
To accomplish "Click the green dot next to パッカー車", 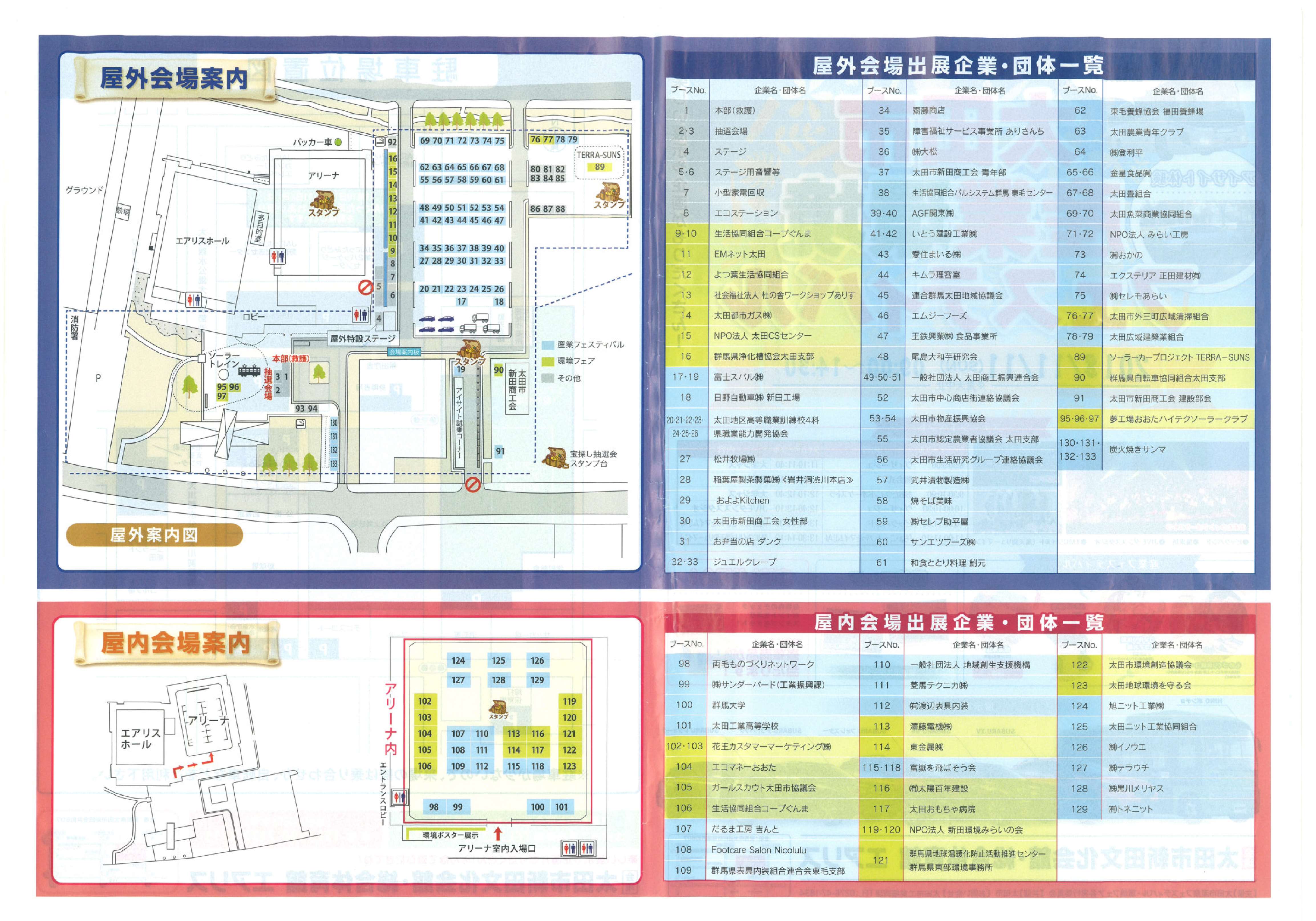I will point(338,142).
